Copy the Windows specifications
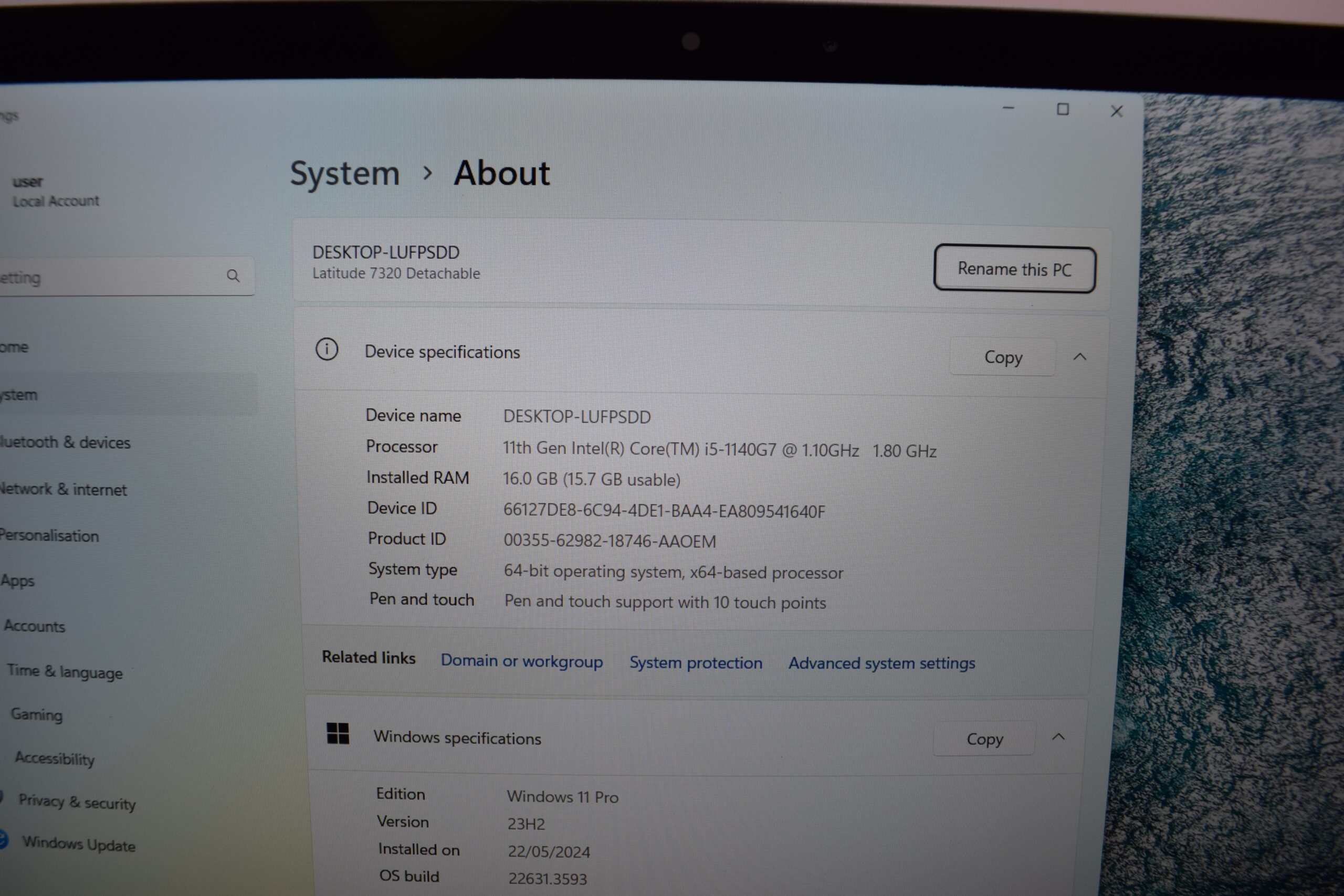The image size is (1344, 896). click(x=984, y=739)
